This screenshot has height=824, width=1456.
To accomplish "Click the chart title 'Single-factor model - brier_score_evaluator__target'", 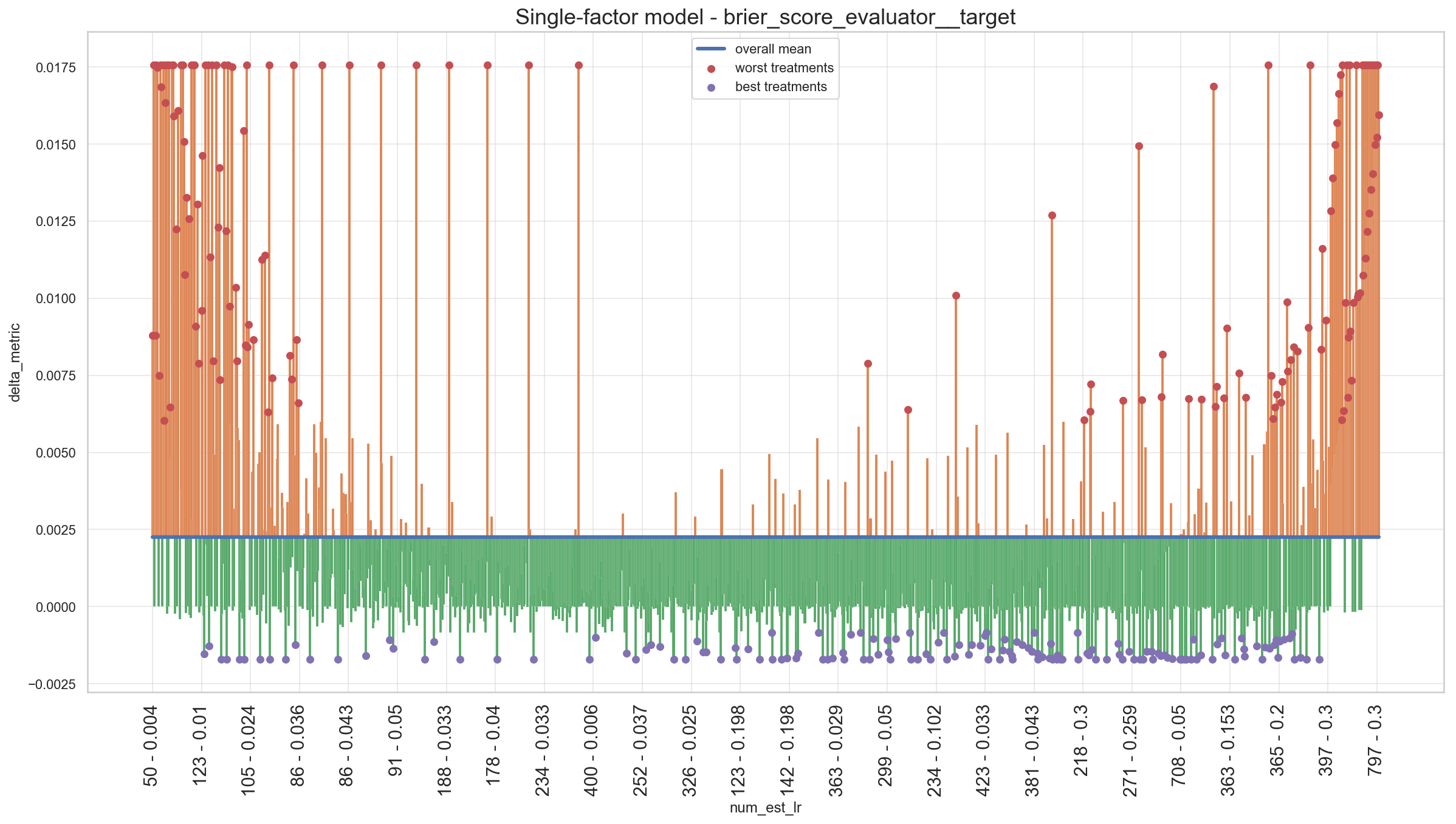I will pyautogui.click(x=765, y=17).
